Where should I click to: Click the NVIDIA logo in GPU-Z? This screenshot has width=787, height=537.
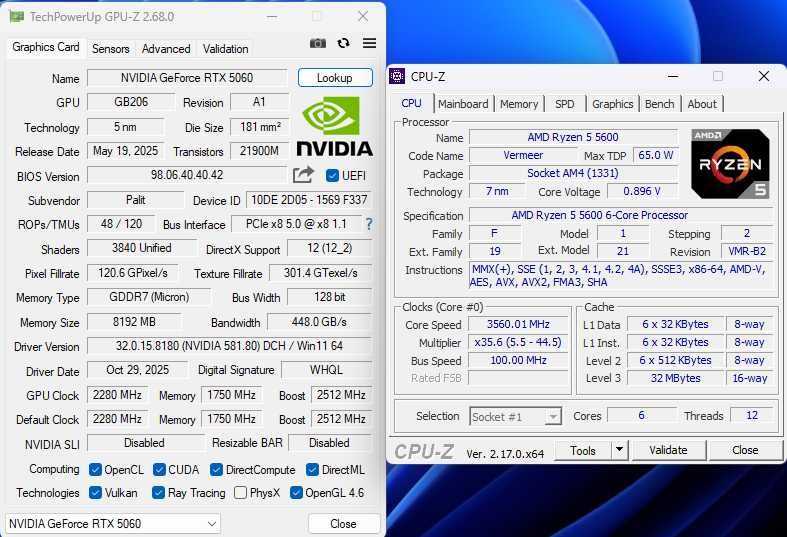coord(334,126)
